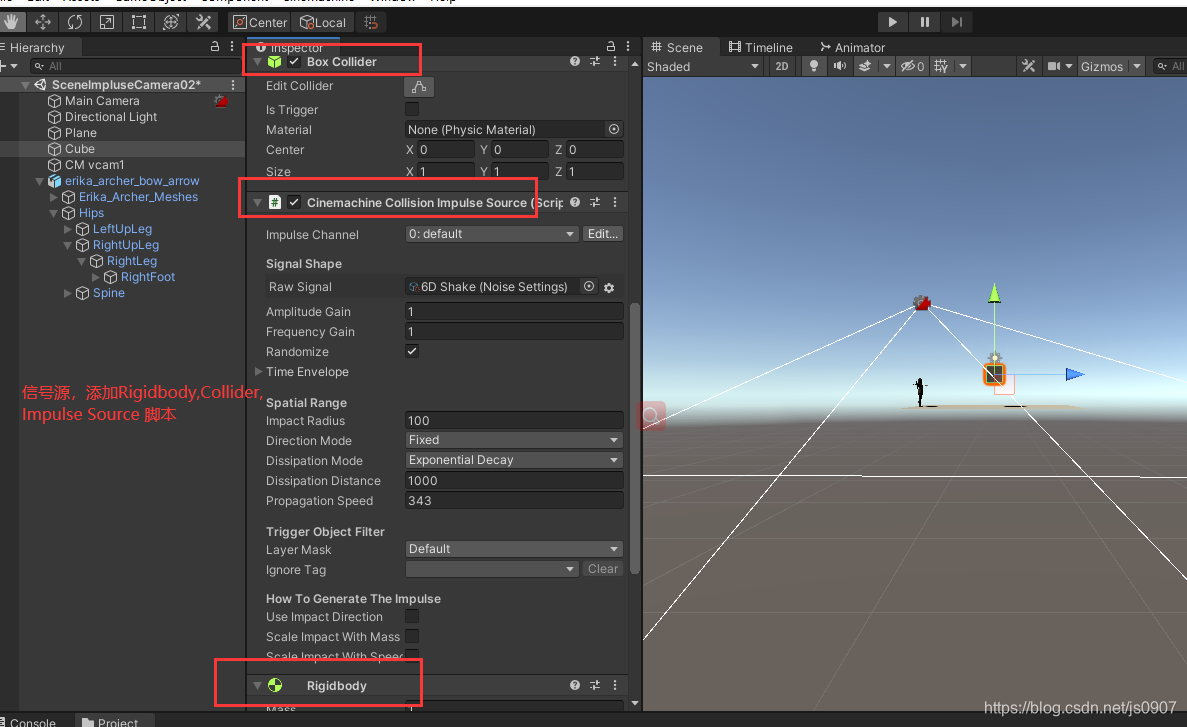Click the Hierarchy search field
The width and height of the screenshot is (1187, 727).
pyautogui.click(x=135, y=66)
